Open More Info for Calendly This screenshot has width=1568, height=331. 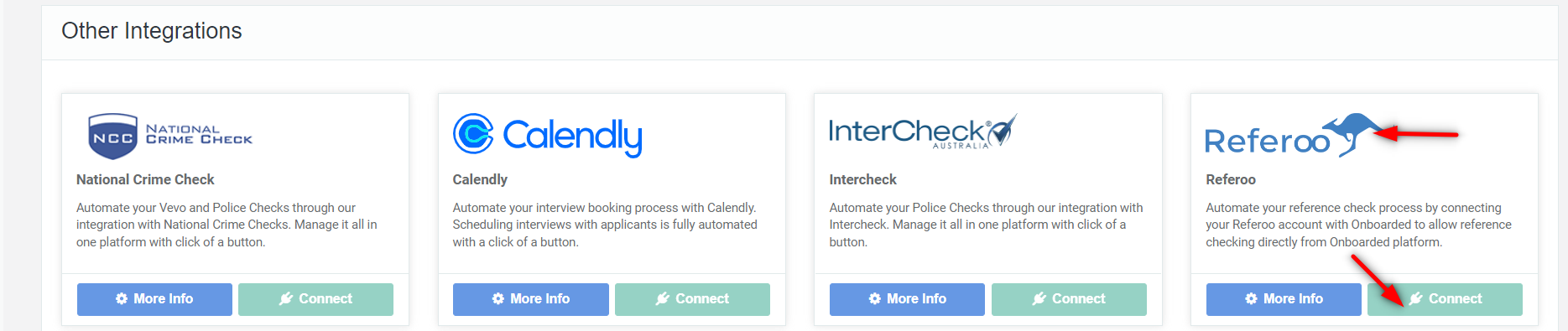click(x=531, y=299)
